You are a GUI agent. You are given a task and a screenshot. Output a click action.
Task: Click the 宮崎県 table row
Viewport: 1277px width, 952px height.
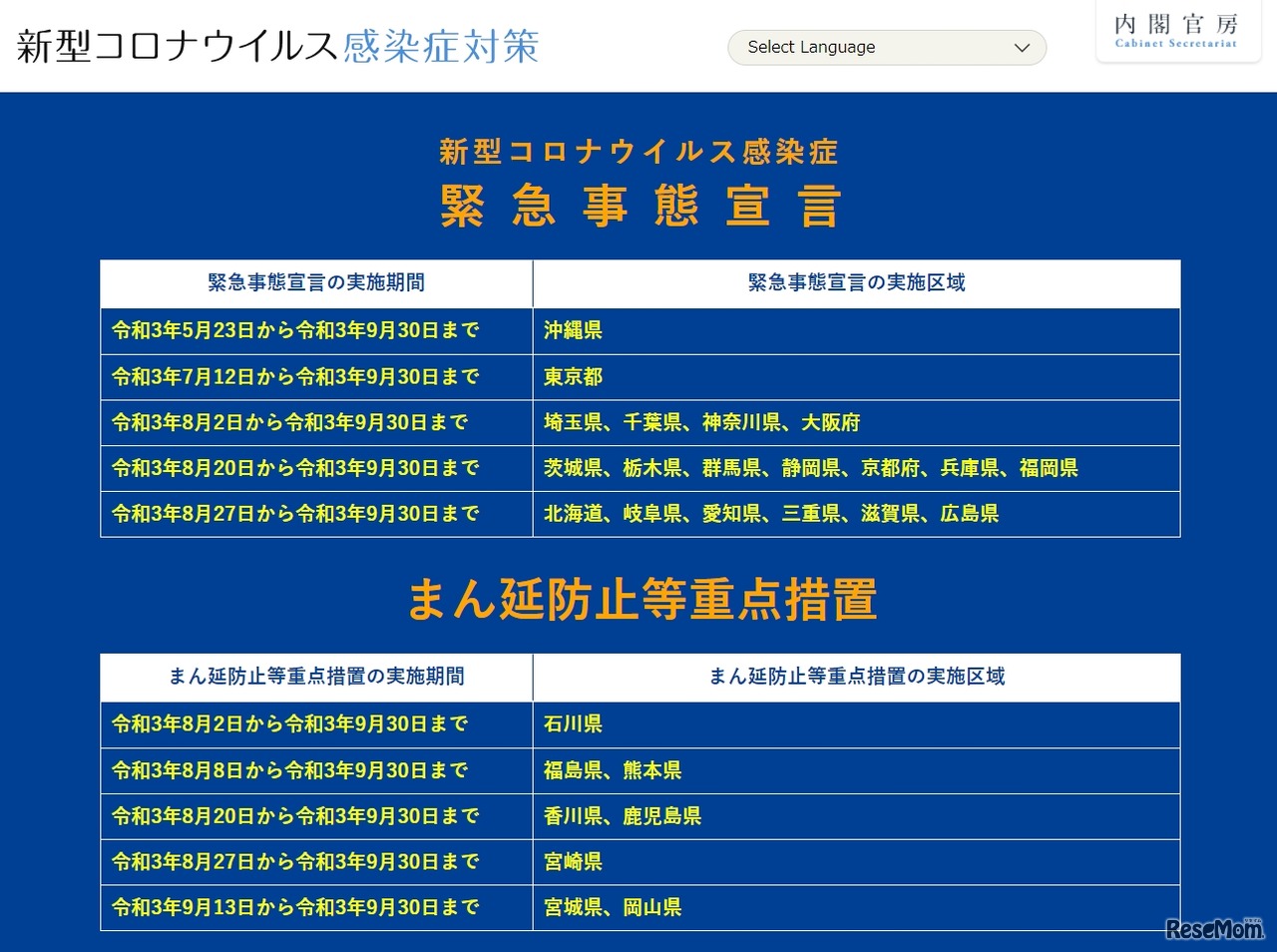pos(572,862)
